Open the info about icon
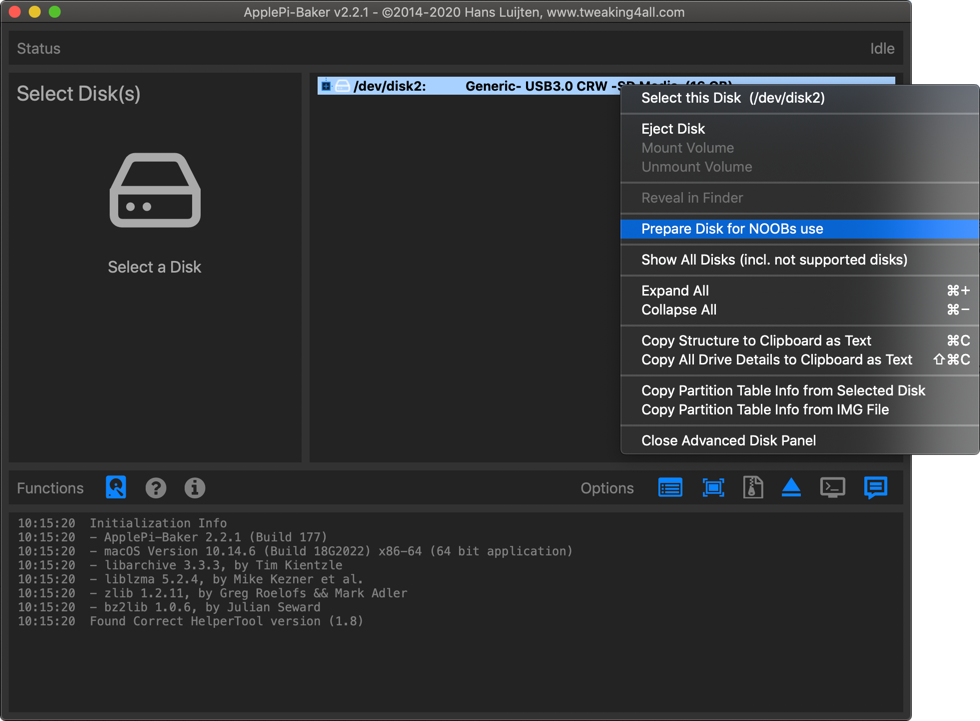980x721 pixels. tap(194, 487)
